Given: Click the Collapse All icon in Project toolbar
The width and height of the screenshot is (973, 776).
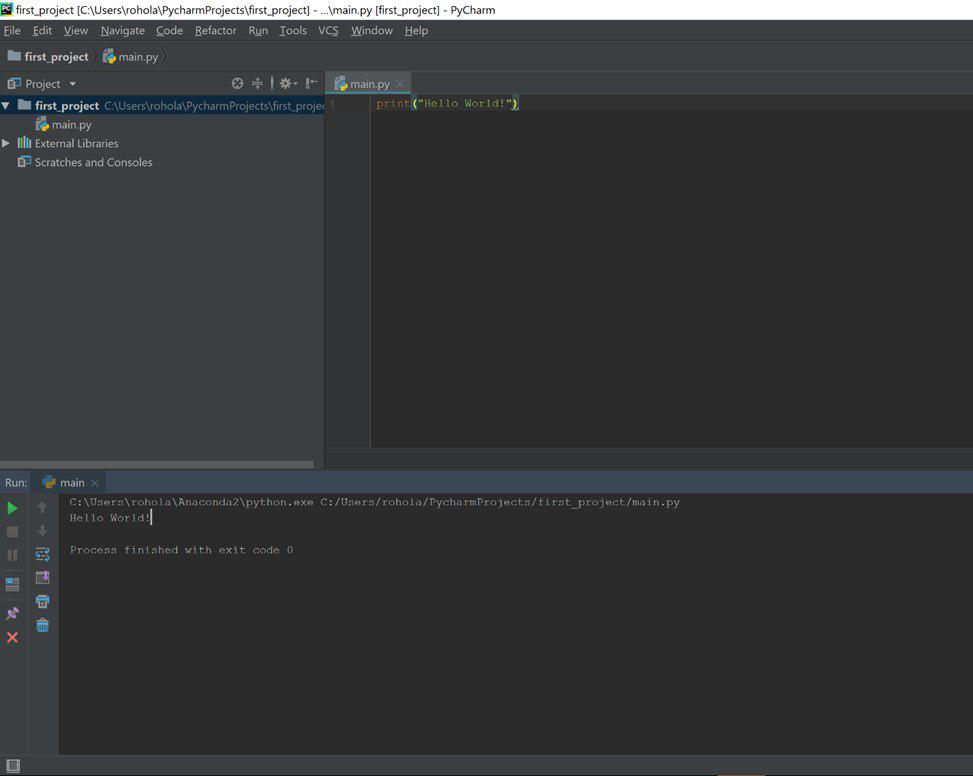Looking at the screenshot, I should [257, 84].
